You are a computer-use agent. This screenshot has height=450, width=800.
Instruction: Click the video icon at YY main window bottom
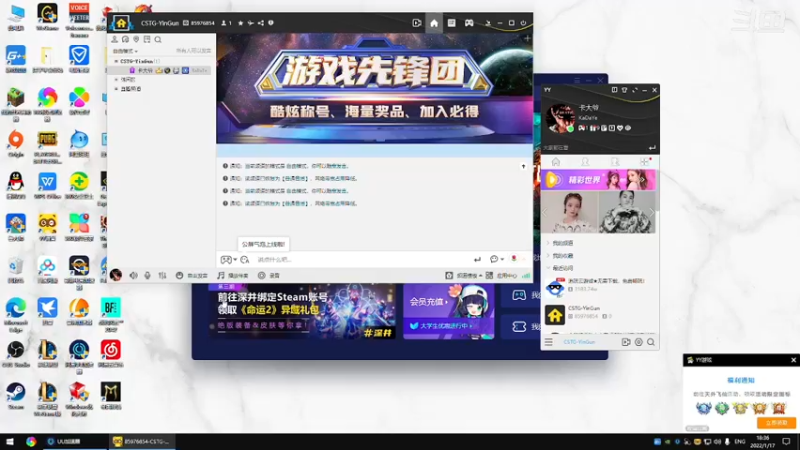pos(626,342)
